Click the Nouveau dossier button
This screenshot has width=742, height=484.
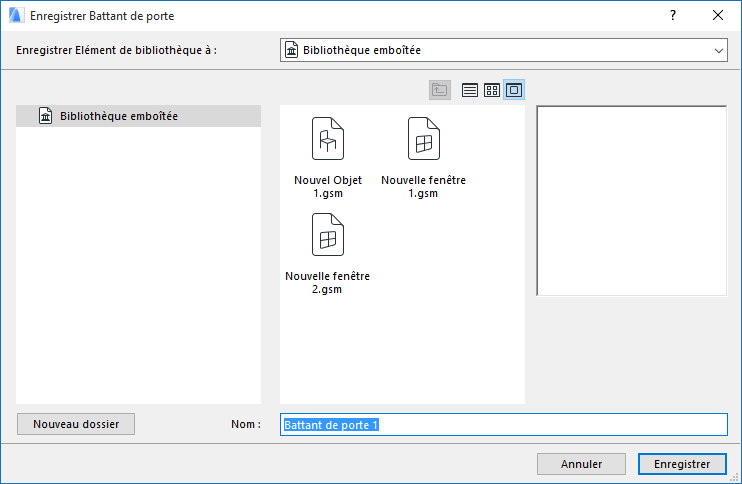(x=76, y=424)
